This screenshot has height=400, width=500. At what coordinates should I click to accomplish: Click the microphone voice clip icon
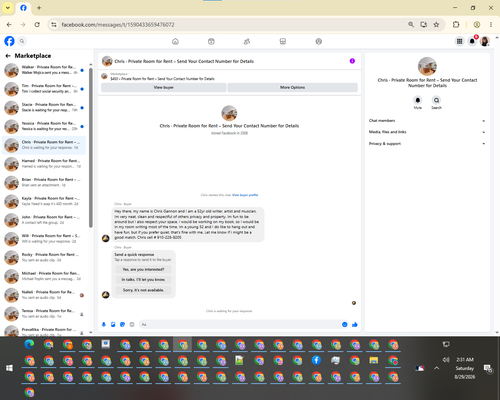pos(104,324)
